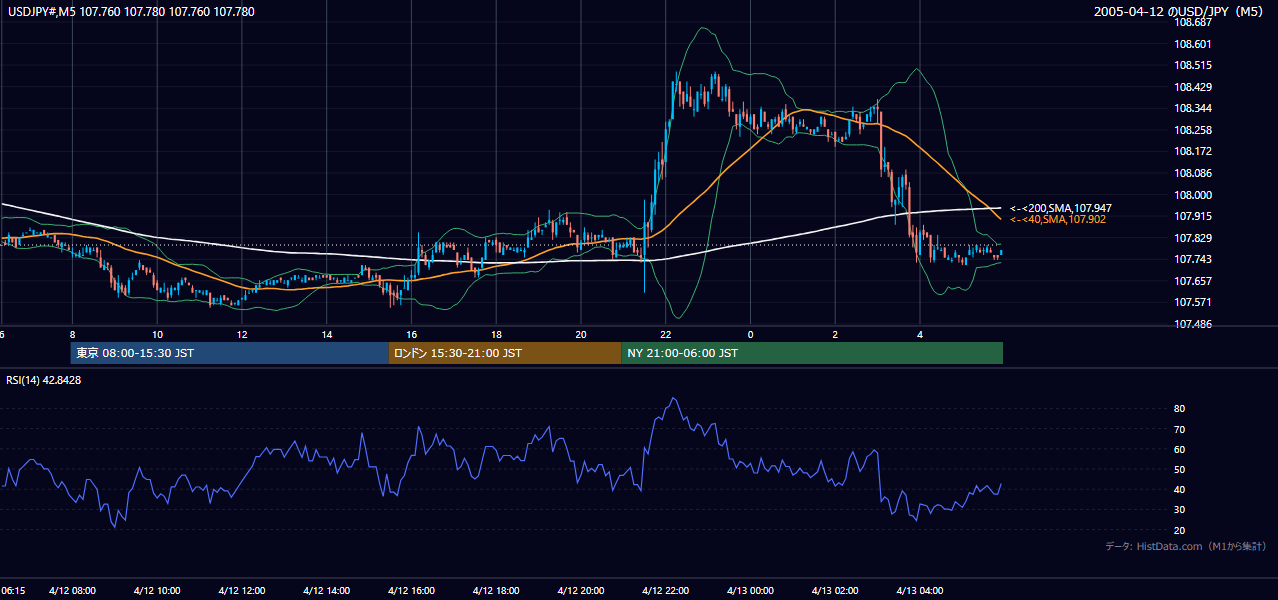Click hour label 12 under price chart
Image resolution: width=1278 pixels, height=600 pixels.
(x=242, y=334)
